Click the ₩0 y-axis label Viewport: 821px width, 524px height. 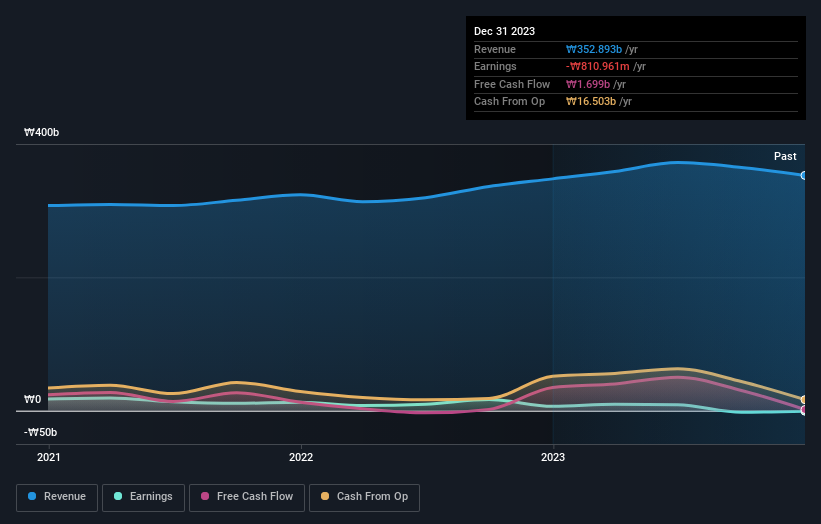(x=32, y=399)
